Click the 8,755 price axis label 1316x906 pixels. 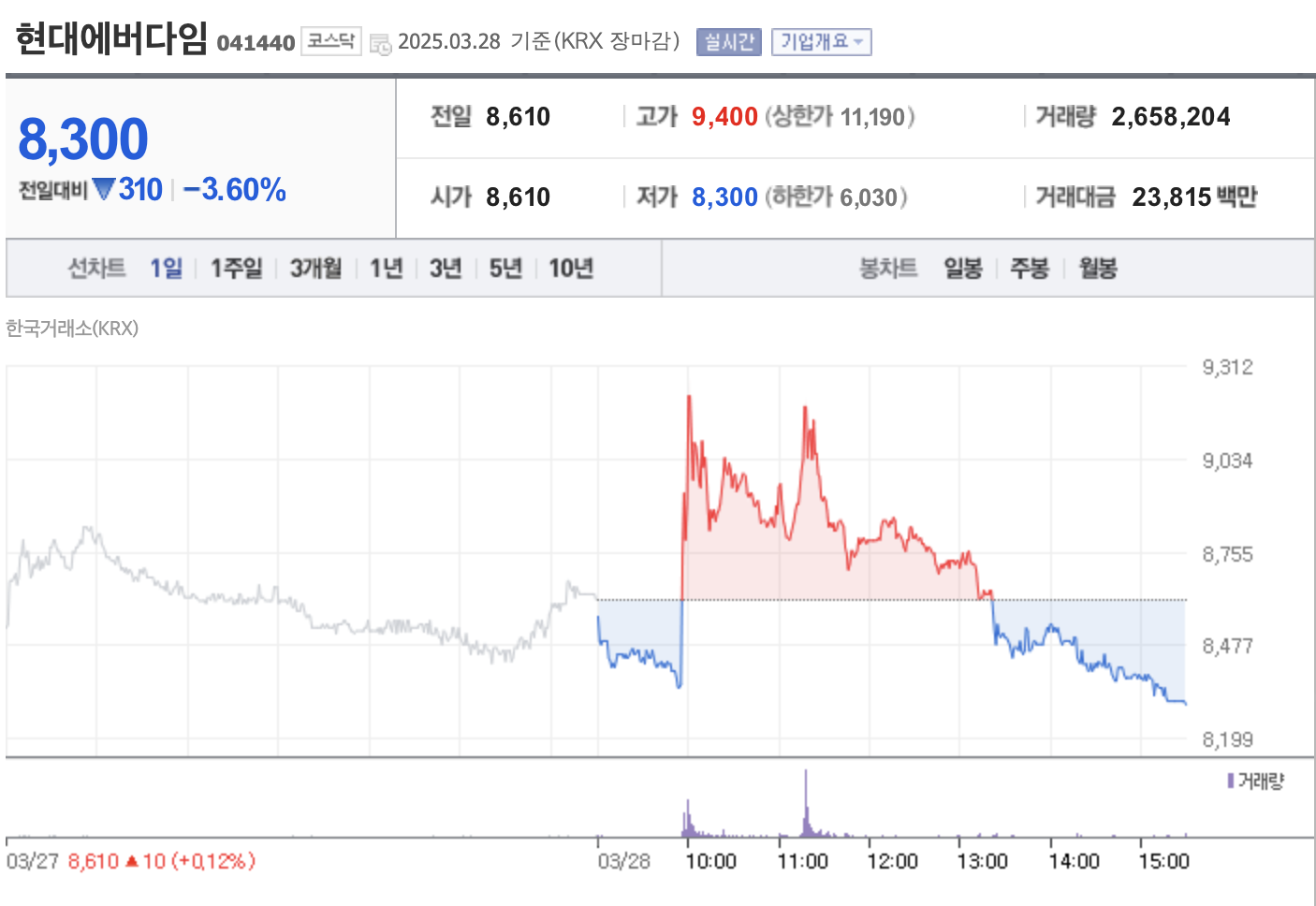(1227, 554)
